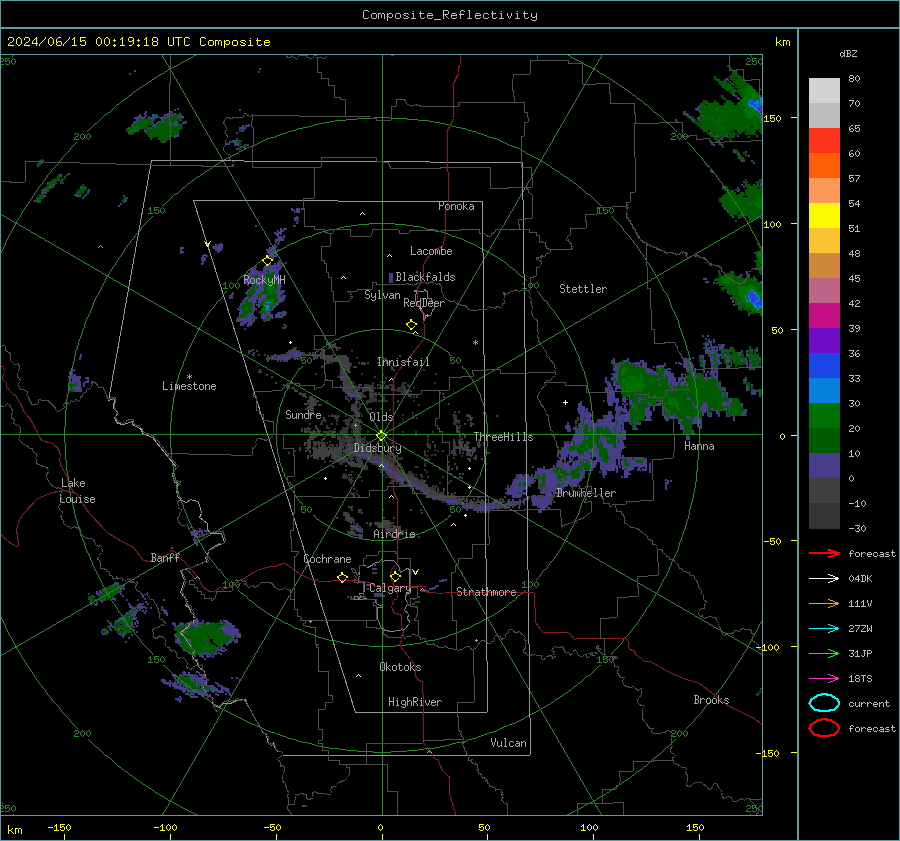Click the Calgary city label
Image resolution: width=900 pixels, height=841 pixels.
[x=390, y=588]
